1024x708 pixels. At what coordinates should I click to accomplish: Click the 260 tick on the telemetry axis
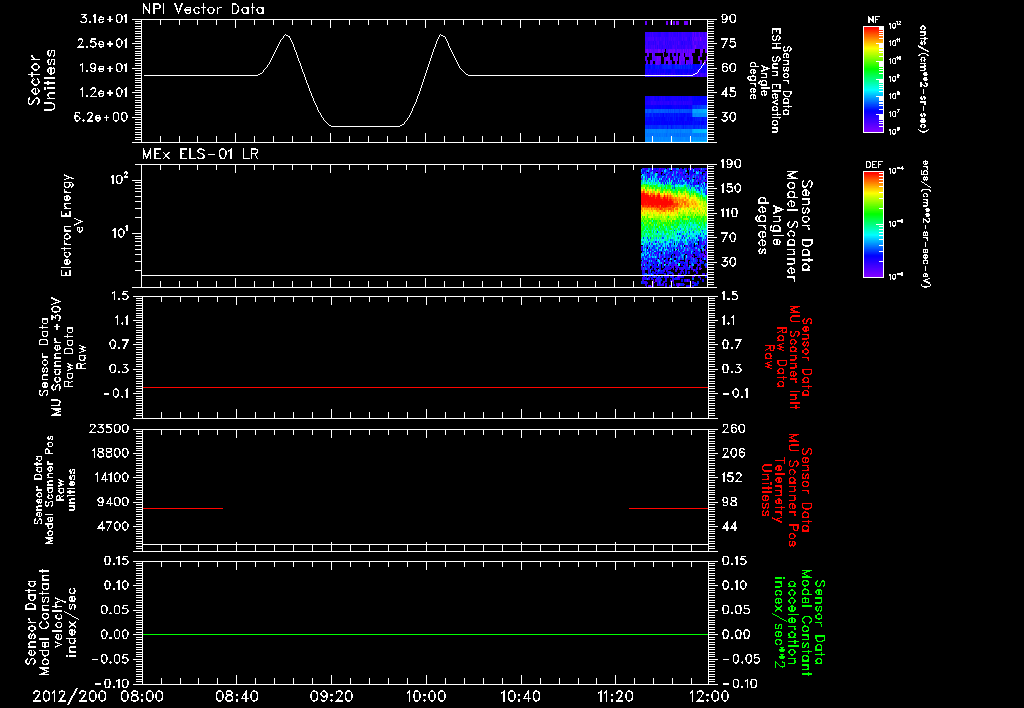[733, 428]
